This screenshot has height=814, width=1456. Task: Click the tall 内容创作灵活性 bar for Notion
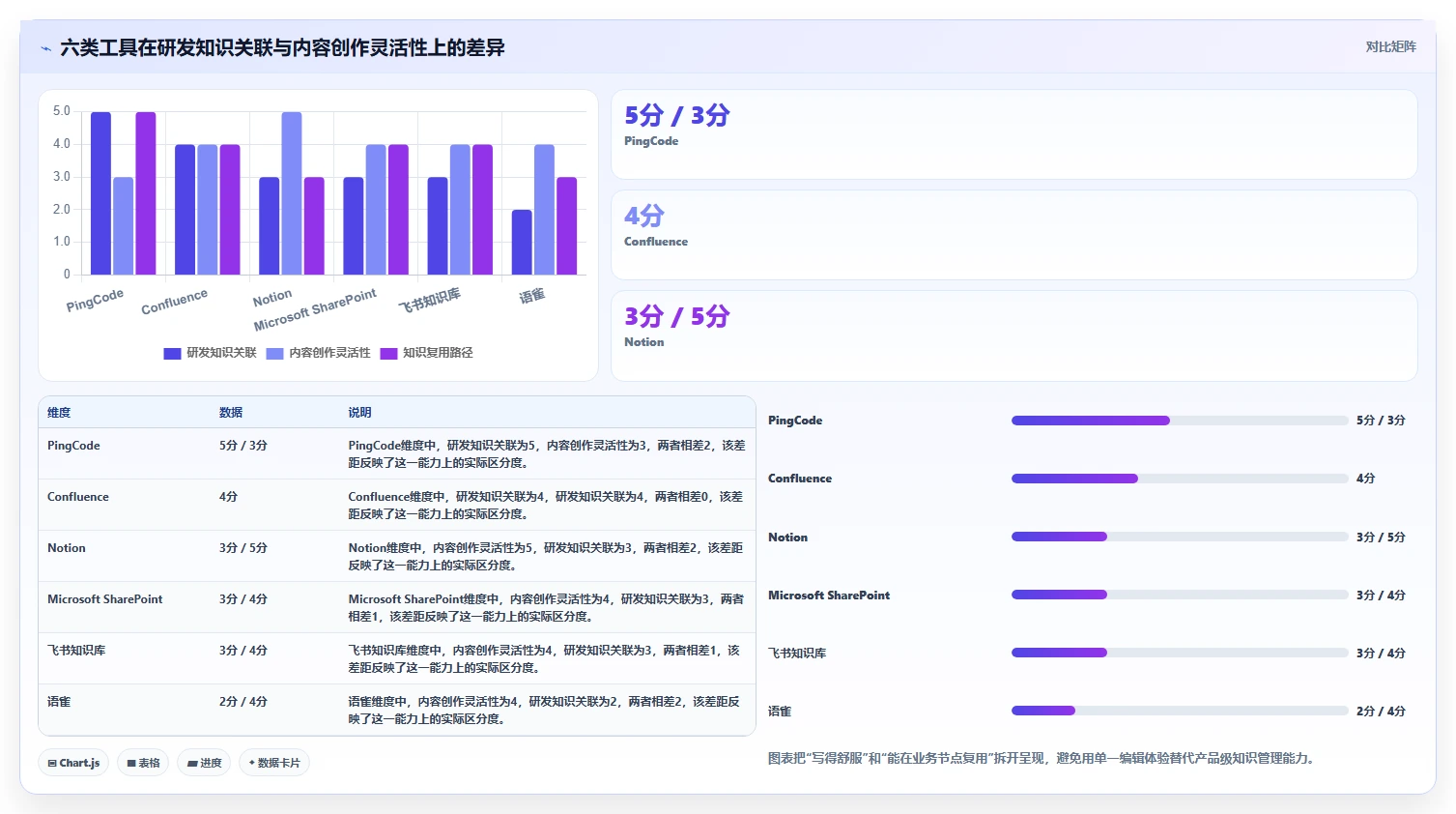click(292, 193)
